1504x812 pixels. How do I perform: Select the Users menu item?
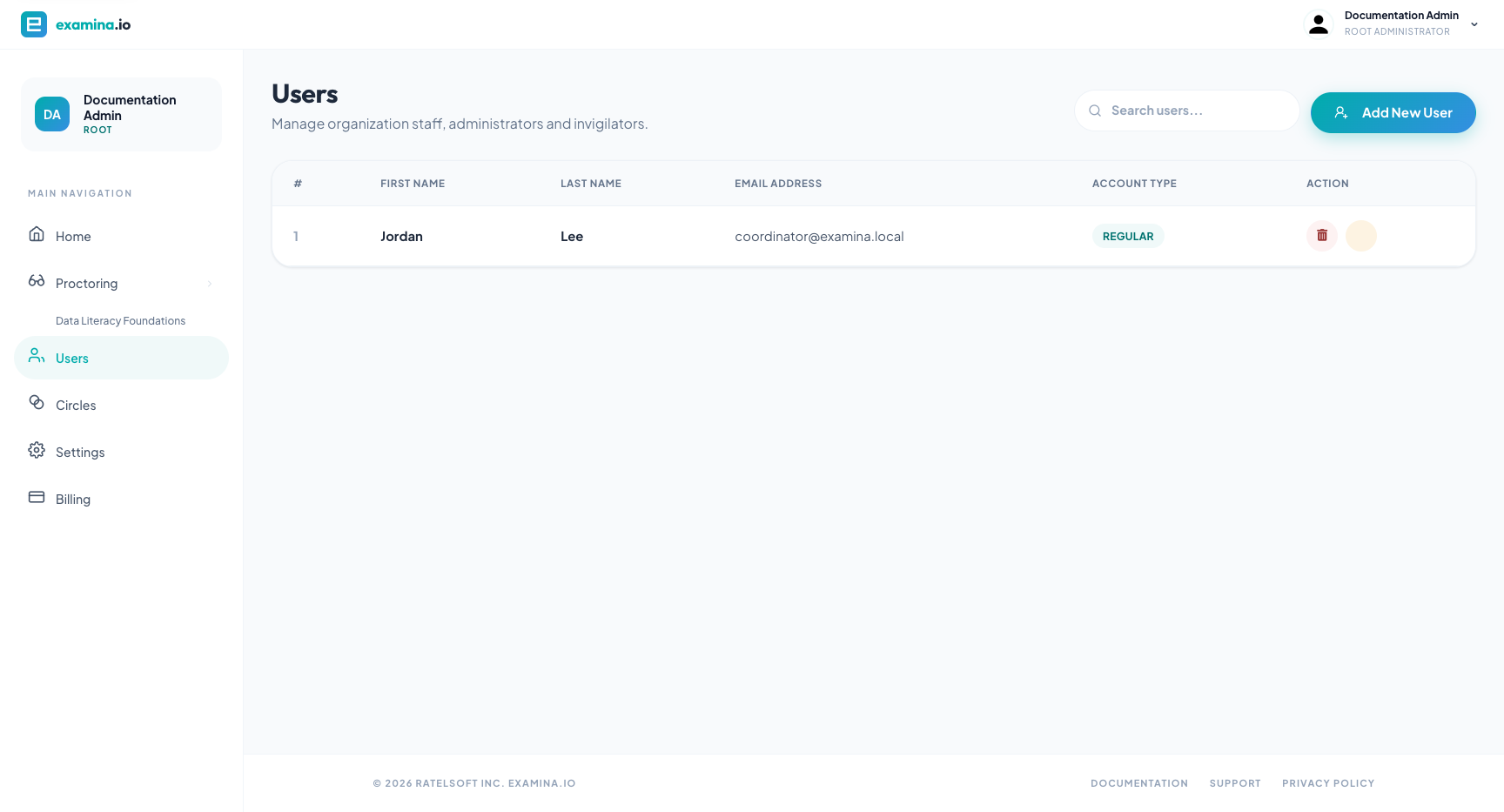click(121, 358)
